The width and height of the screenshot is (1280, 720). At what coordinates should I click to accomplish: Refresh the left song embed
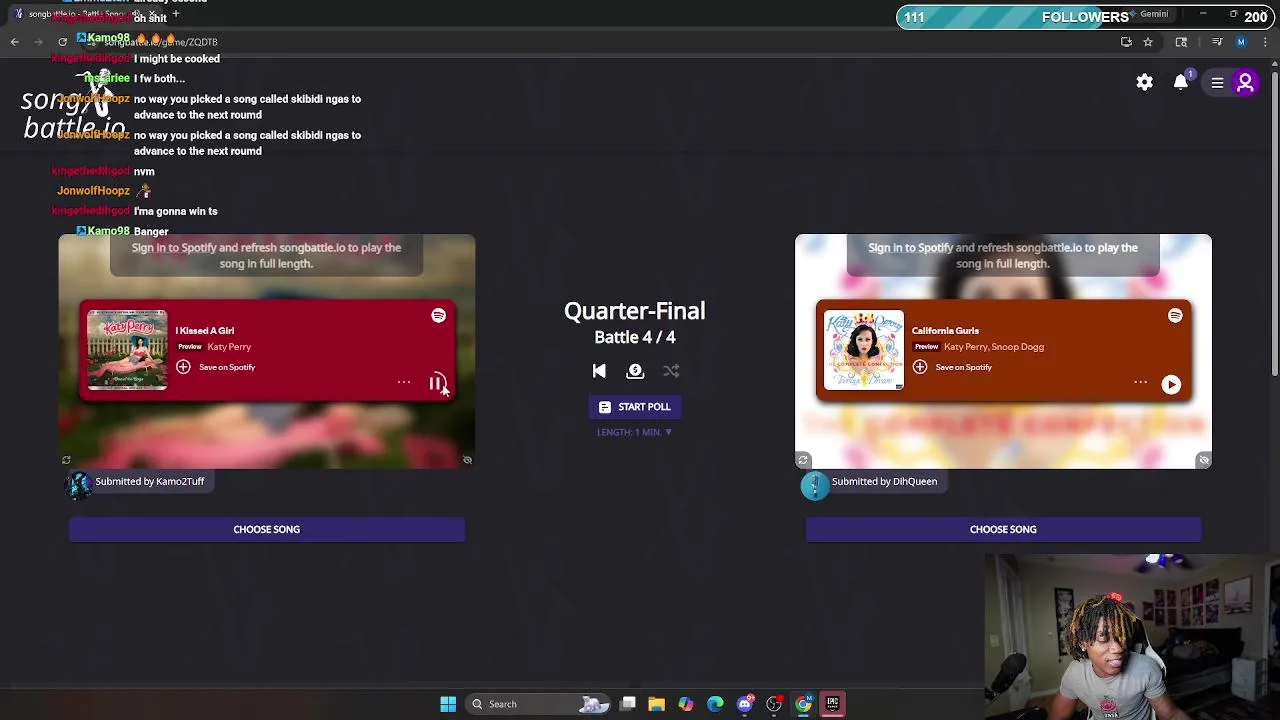click(66, 461)
